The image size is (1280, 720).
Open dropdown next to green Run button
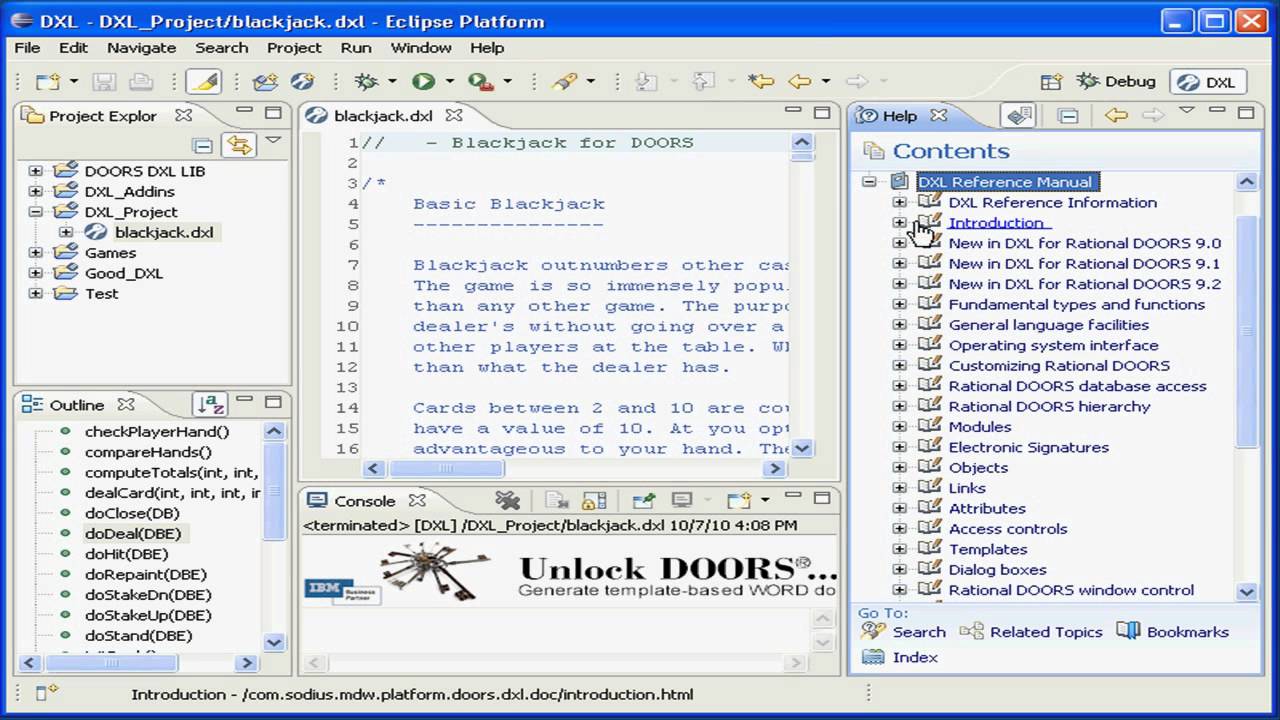(x=449, y=82)
